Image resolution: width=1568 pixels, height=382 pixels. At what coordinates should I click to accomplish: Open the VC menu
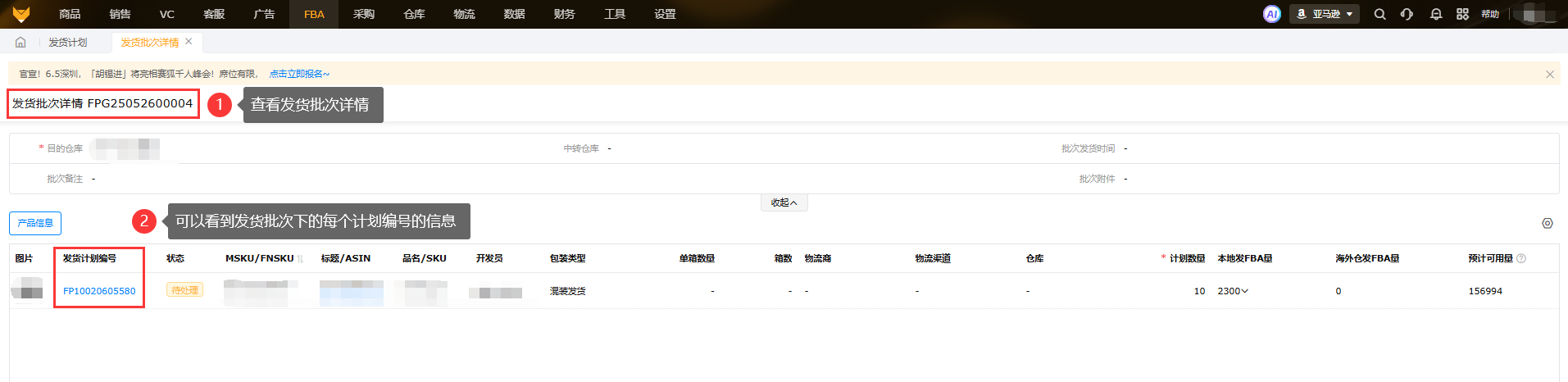pos(167,14)
